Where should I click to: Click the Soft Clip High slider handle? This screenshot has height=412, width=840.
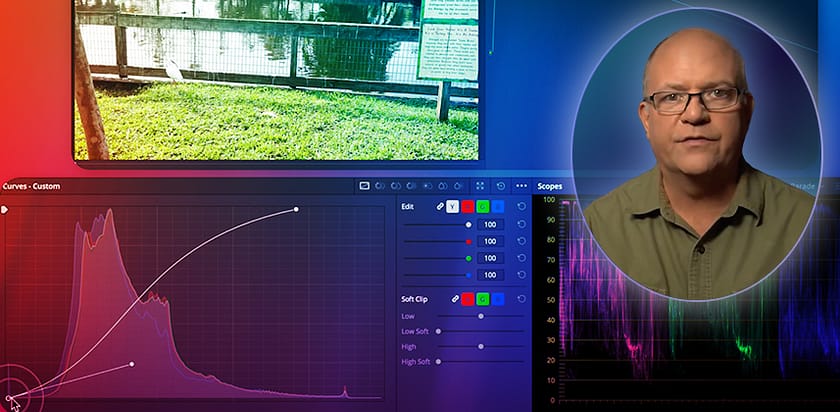pos(481,347)
